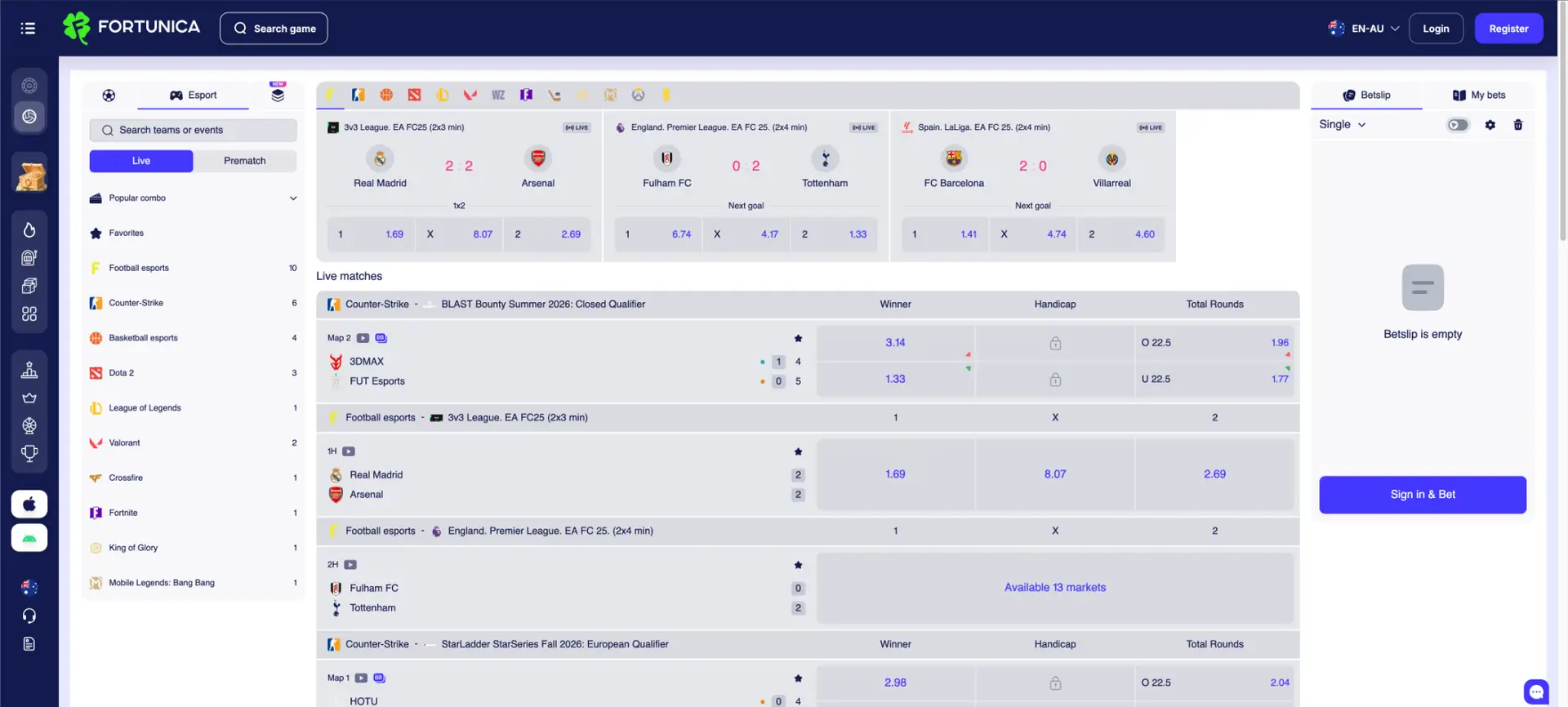This screenshot has width=1568, height=707.
Task: Open the Valorant category in sidebar list
Action: tap(193, 443)
